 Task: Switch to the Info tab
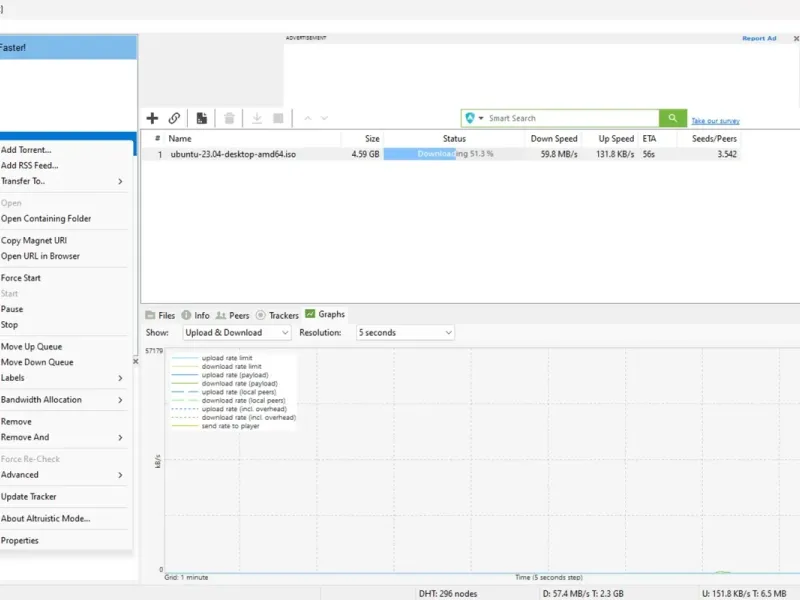coord(196,315)
